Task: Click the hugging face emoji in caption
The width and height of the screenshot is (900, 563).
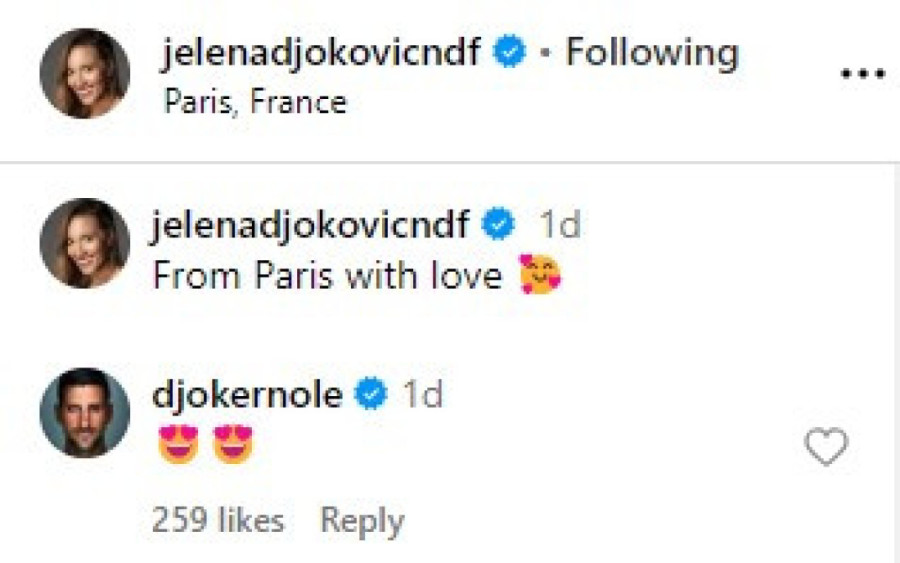Action: click(x=541, y=276)
